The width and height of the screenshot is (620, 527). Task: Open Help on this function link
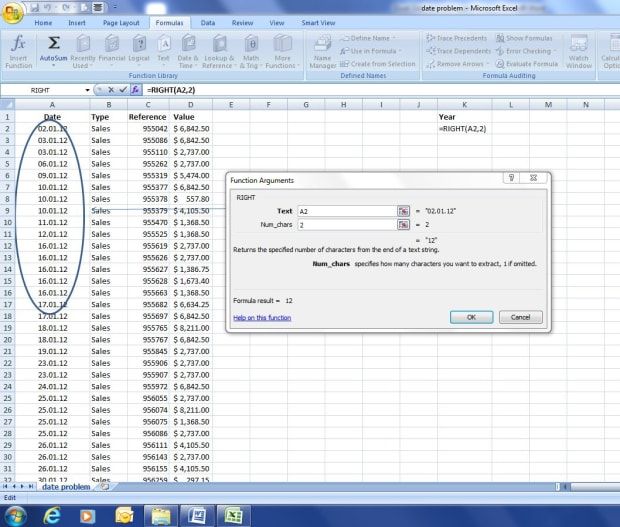262,317
